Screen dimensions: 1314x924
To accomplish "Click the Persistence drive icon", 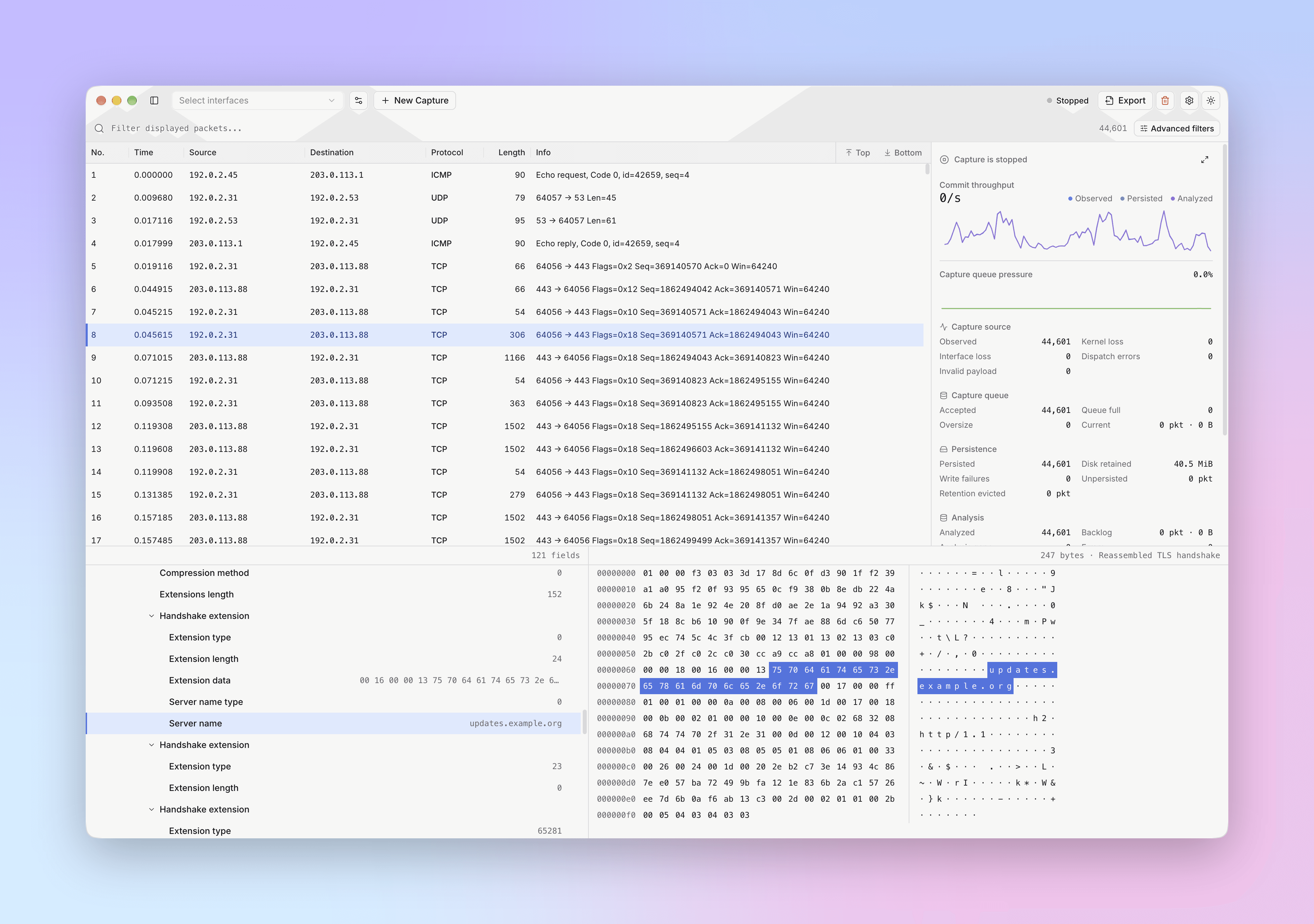I will coord(944,449).
